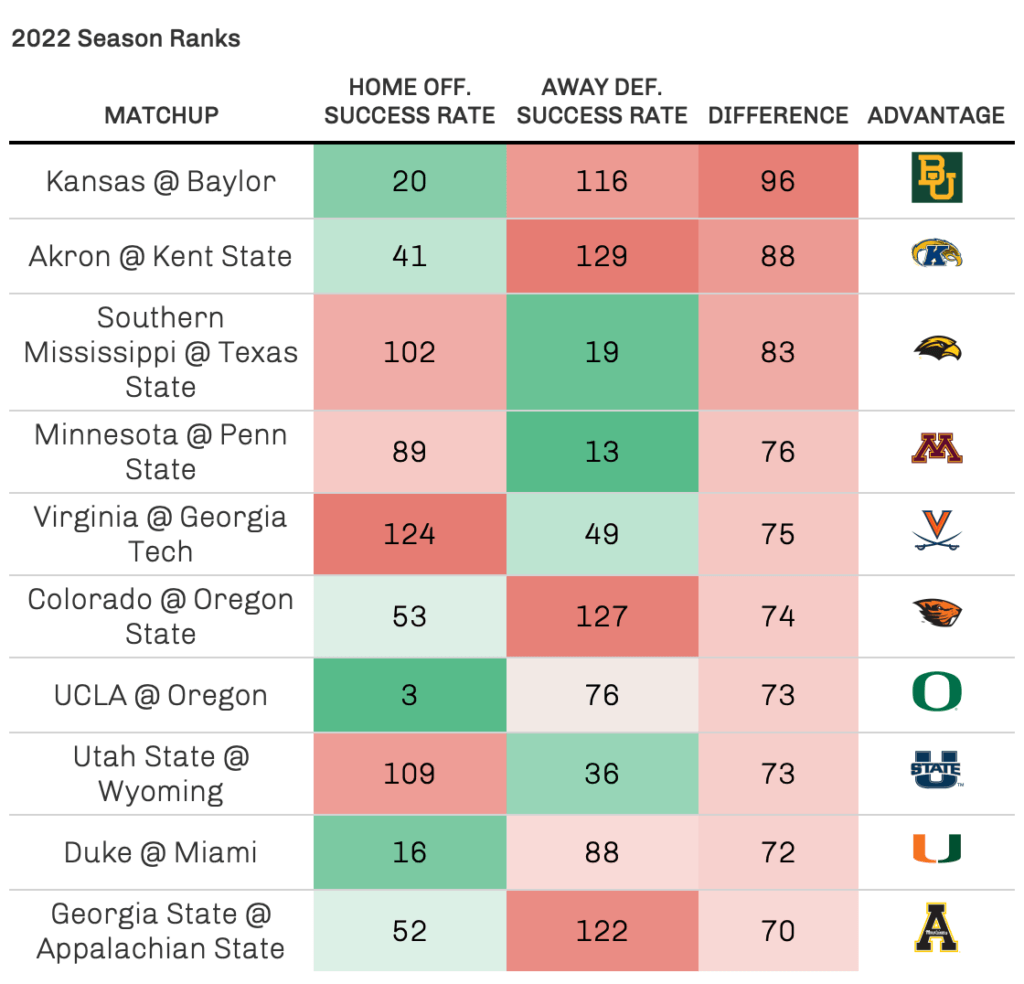Sort by Home Off. Success Rate header
1024x984 pixels.
point(409,101)
